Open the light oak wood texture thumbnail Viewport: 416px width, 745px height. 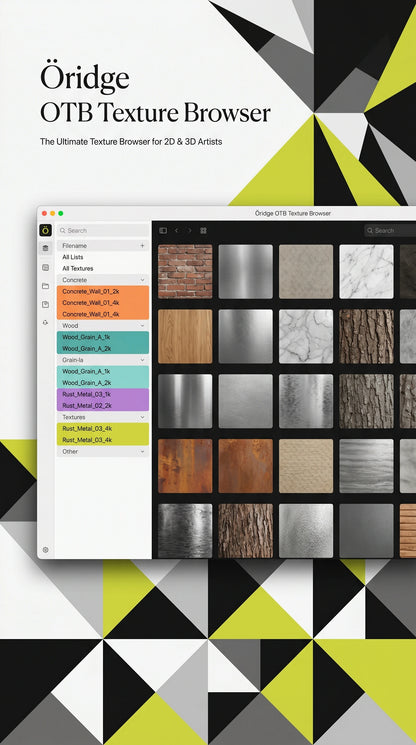(185, 336)
